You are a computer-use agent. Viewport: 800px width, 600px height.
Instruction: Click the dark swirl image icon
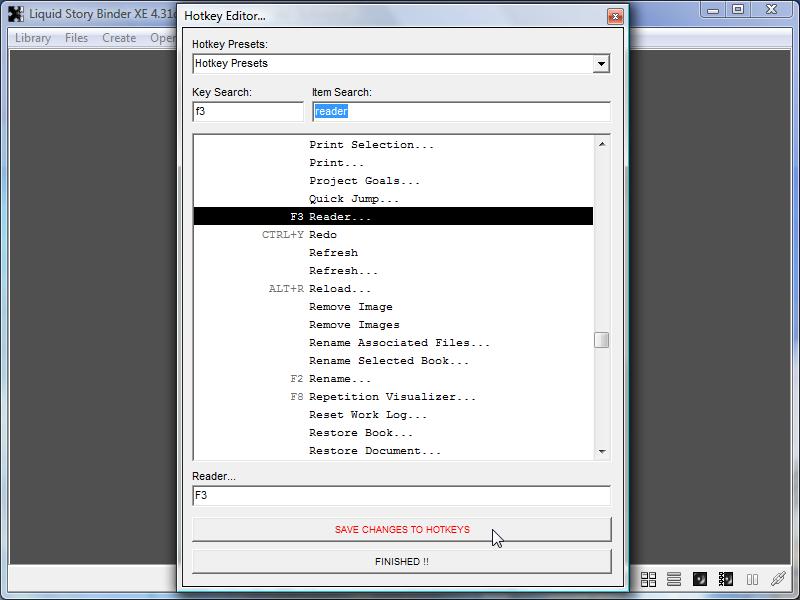click(x=700, y=579)
